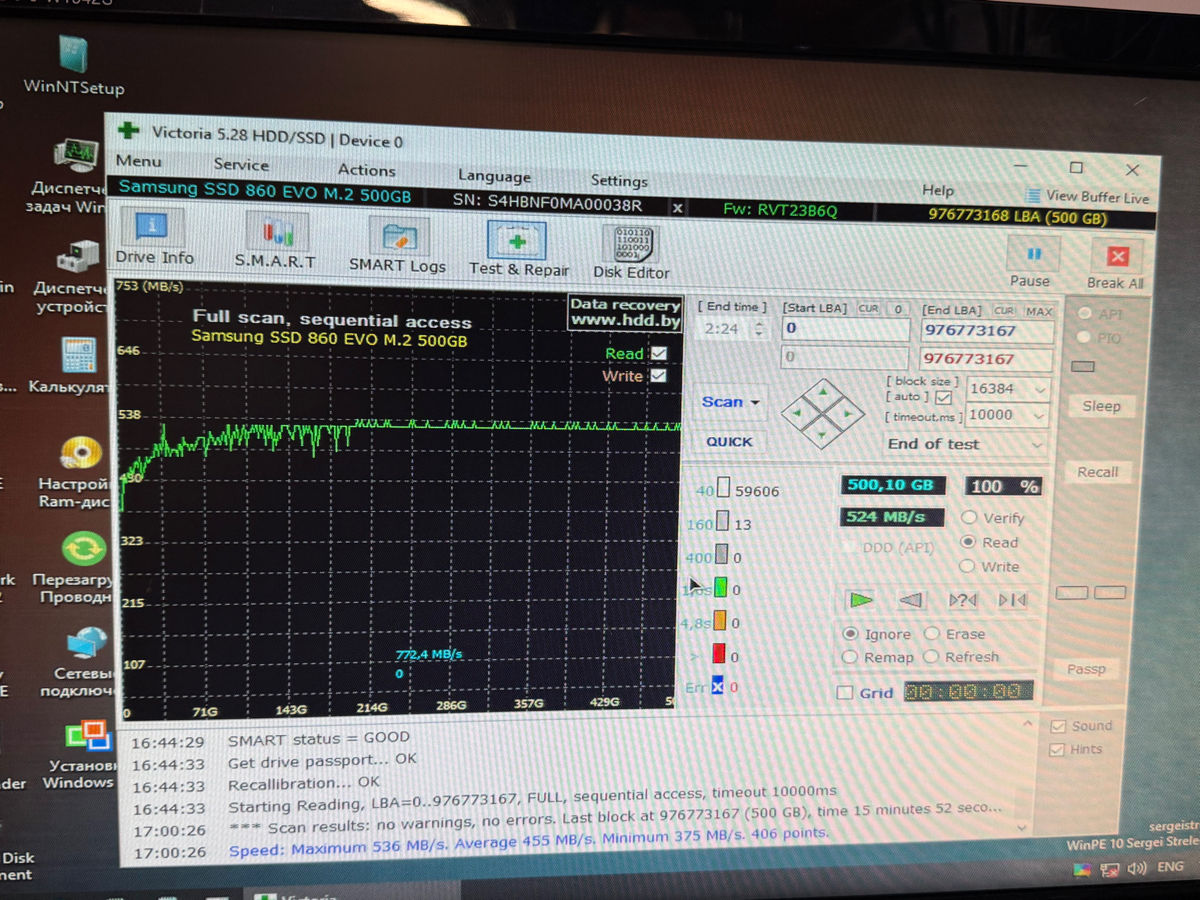Launch the Disk Editor tool
The image size is (1200, 900).
point(630,251)
